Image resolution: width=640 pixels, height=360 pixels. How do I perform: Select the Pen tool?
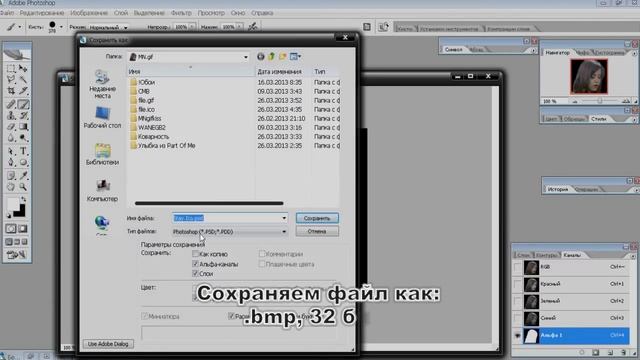tap(11, 162)
